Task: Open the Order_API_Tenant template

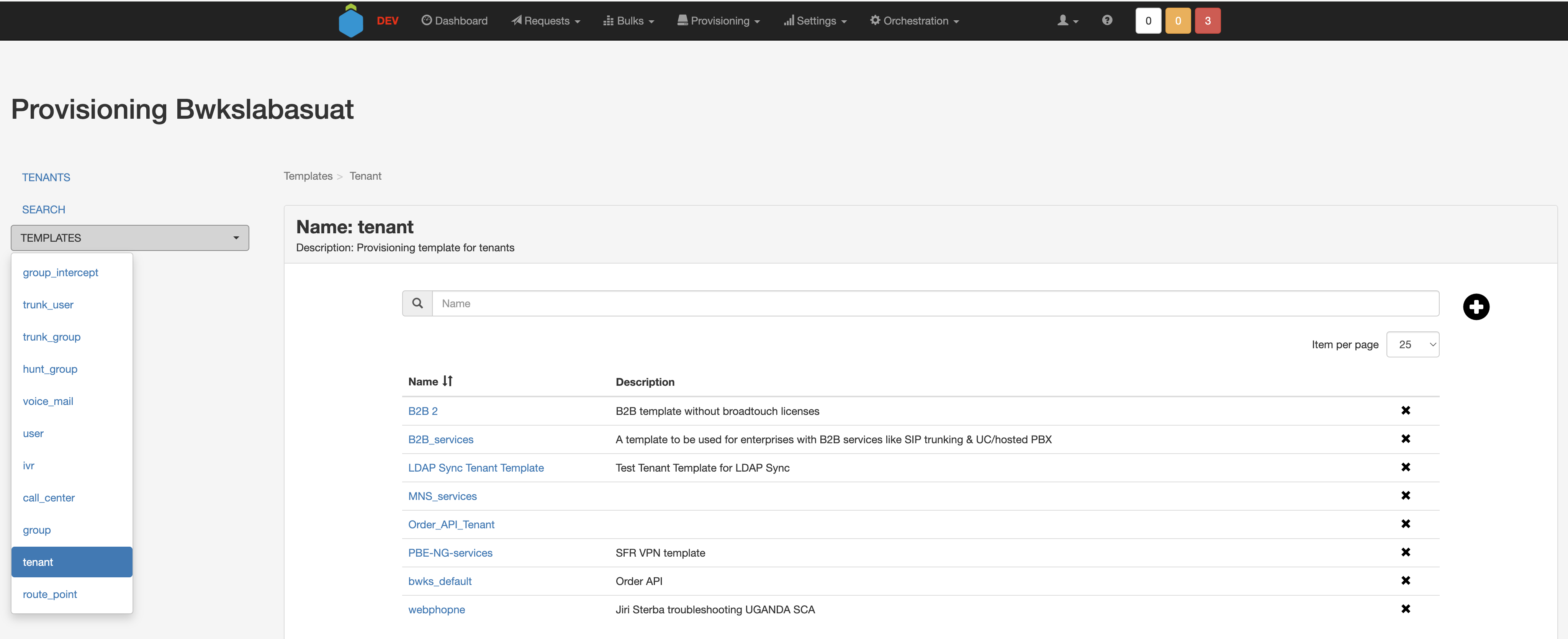Action: point(452,524)
